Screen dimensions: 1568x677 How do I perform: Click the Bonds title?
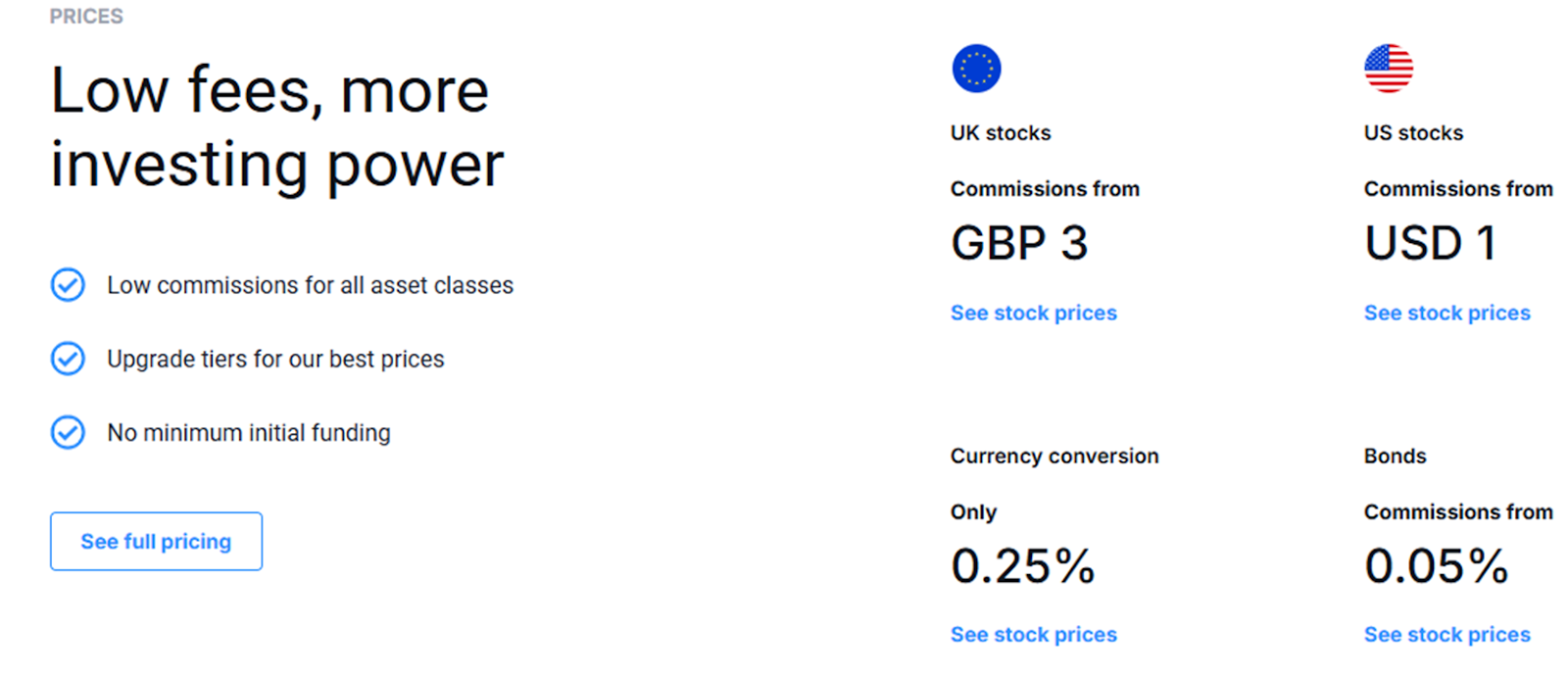(x=1396, y=457)
